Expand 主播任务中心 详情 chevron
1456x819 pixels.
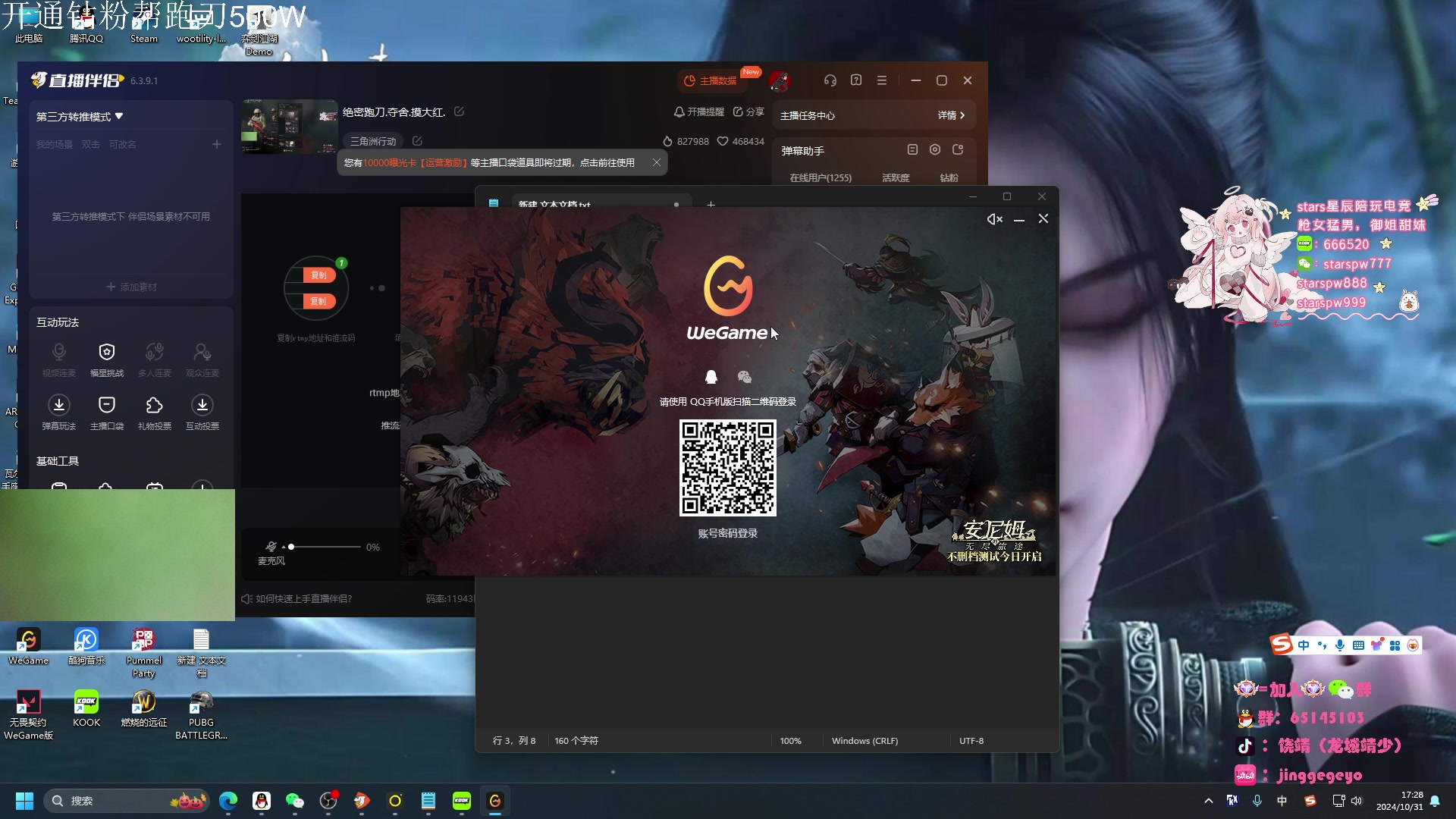coord(952,115)
